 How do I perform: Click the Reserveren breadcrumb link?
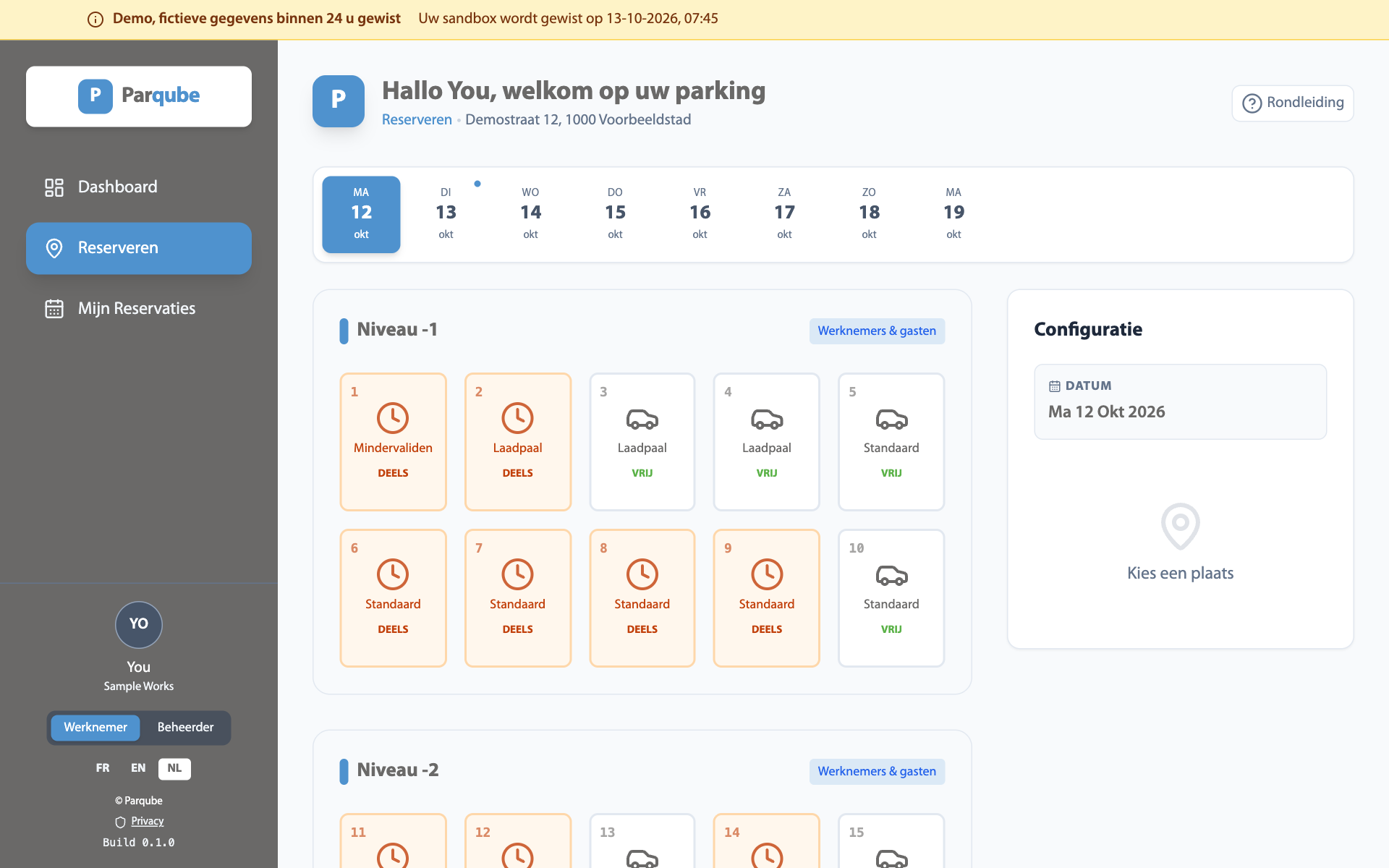(417, 120)
